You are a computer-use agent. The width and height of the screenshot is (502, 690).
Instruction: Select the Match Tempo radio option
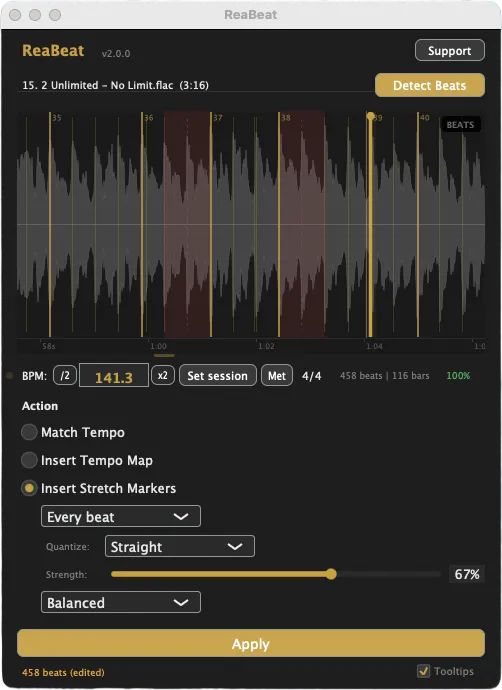point(29,432)
